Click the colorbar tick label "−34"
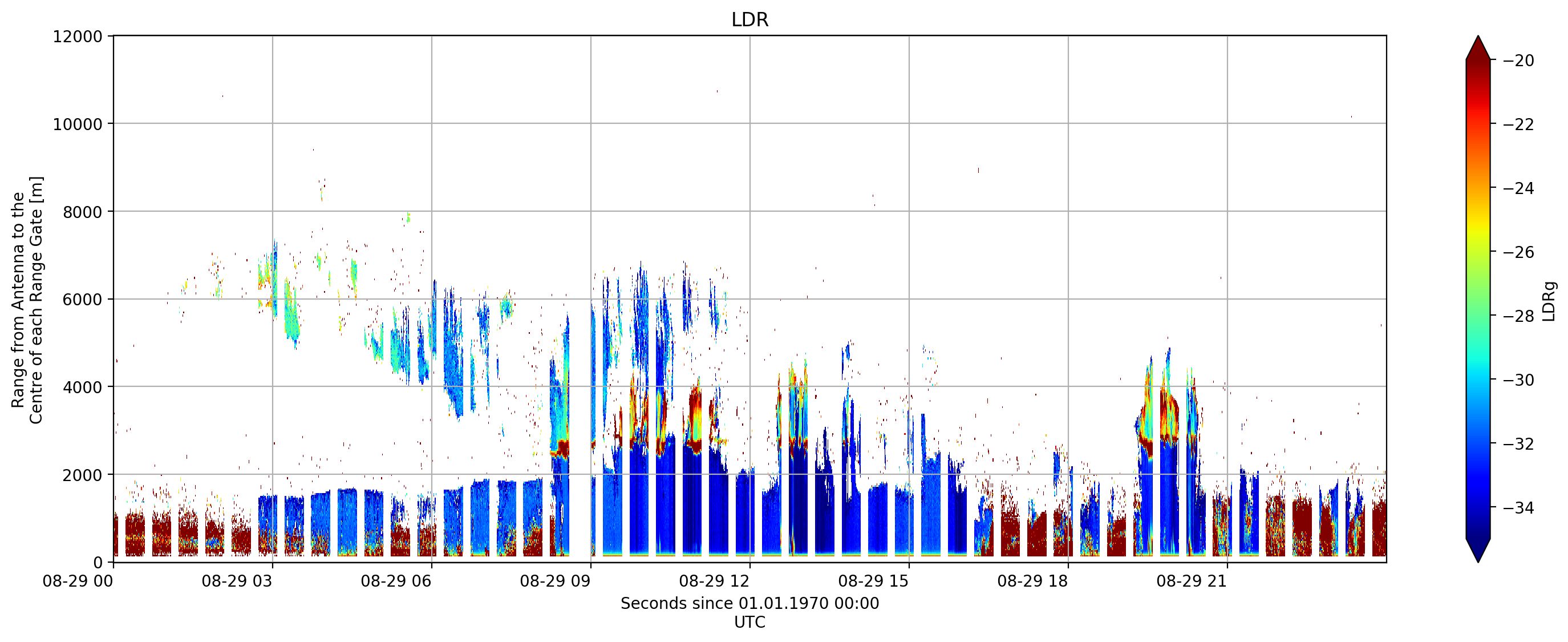The width and height of the screenshot is (1568, 642). pos(1518,507)
